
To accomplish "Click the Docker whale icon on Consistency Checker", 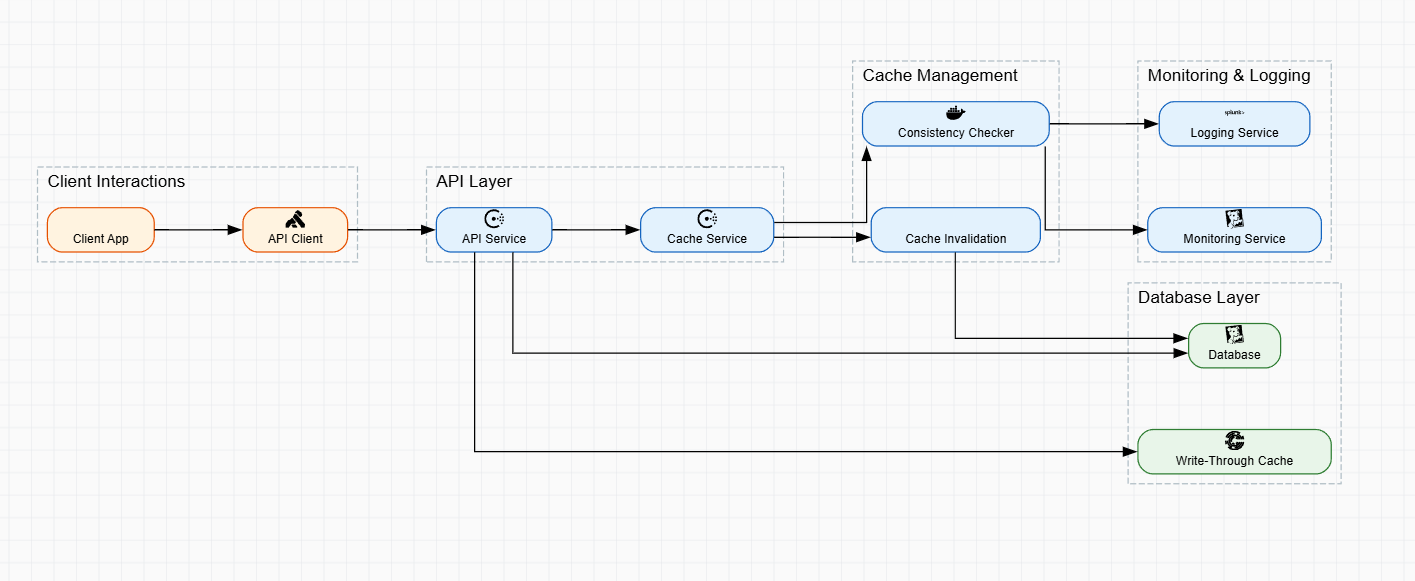I will [955, 113].
